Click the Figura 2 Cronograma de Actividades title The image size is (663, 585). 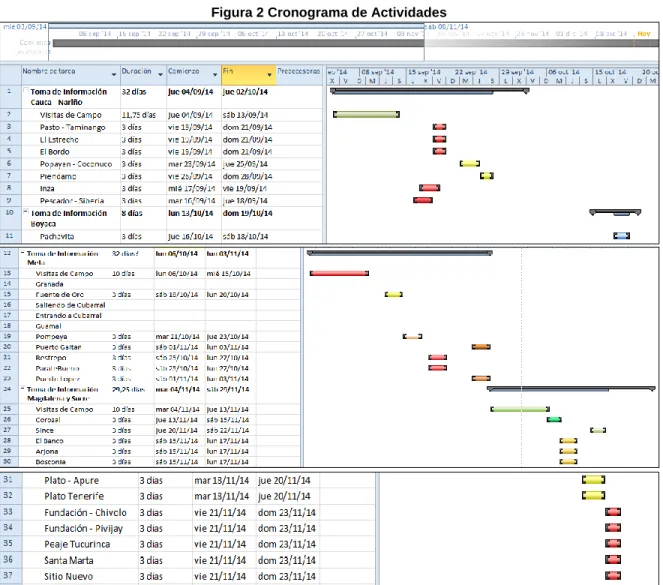click(329, 12)
